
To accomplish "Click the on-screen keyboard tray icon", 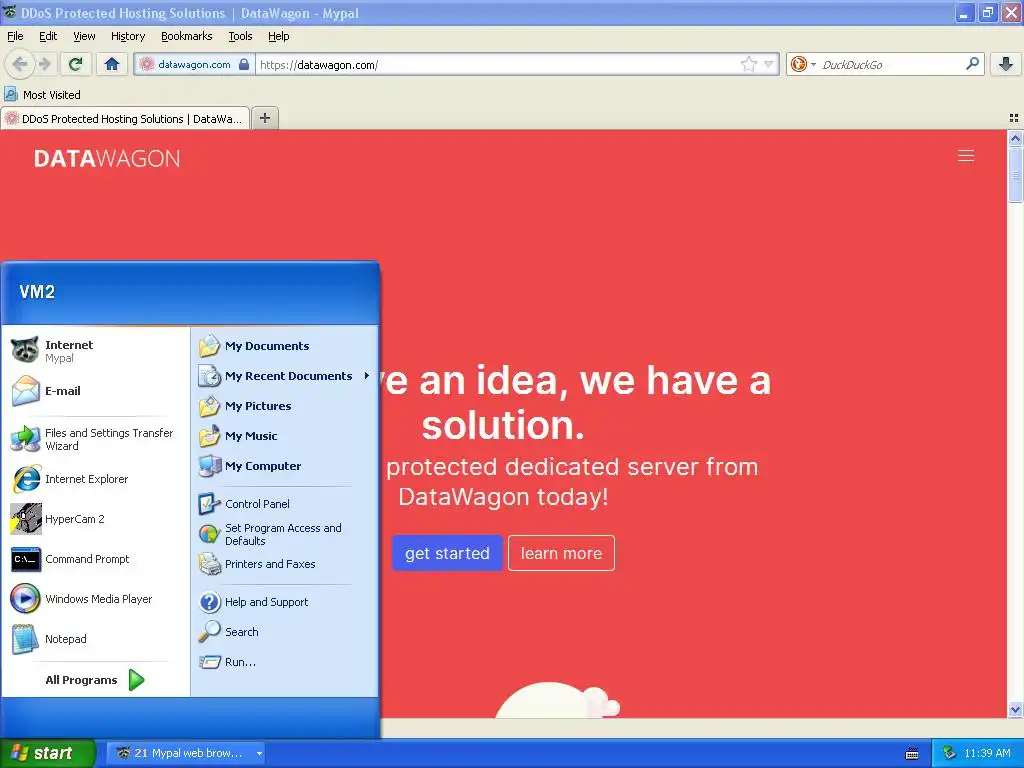I will click(x=912, y=754).
